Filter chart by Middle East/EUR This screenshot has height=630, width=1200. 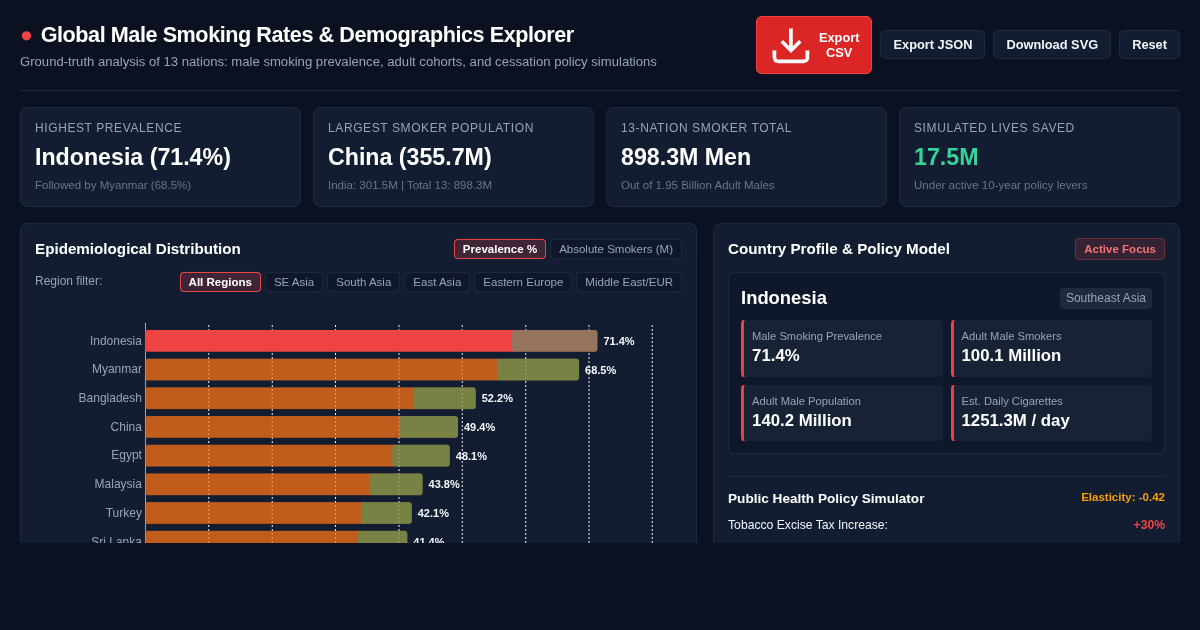pyautogui.click(x=629, y=282)
